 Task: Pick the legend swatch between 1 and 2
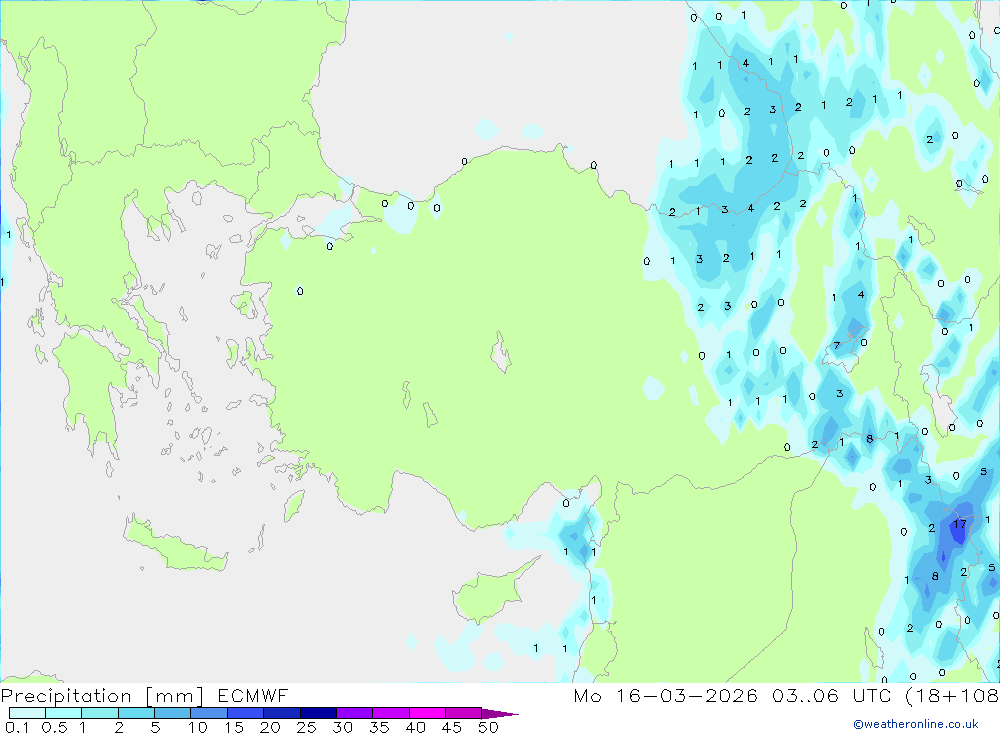coord(99,713)
